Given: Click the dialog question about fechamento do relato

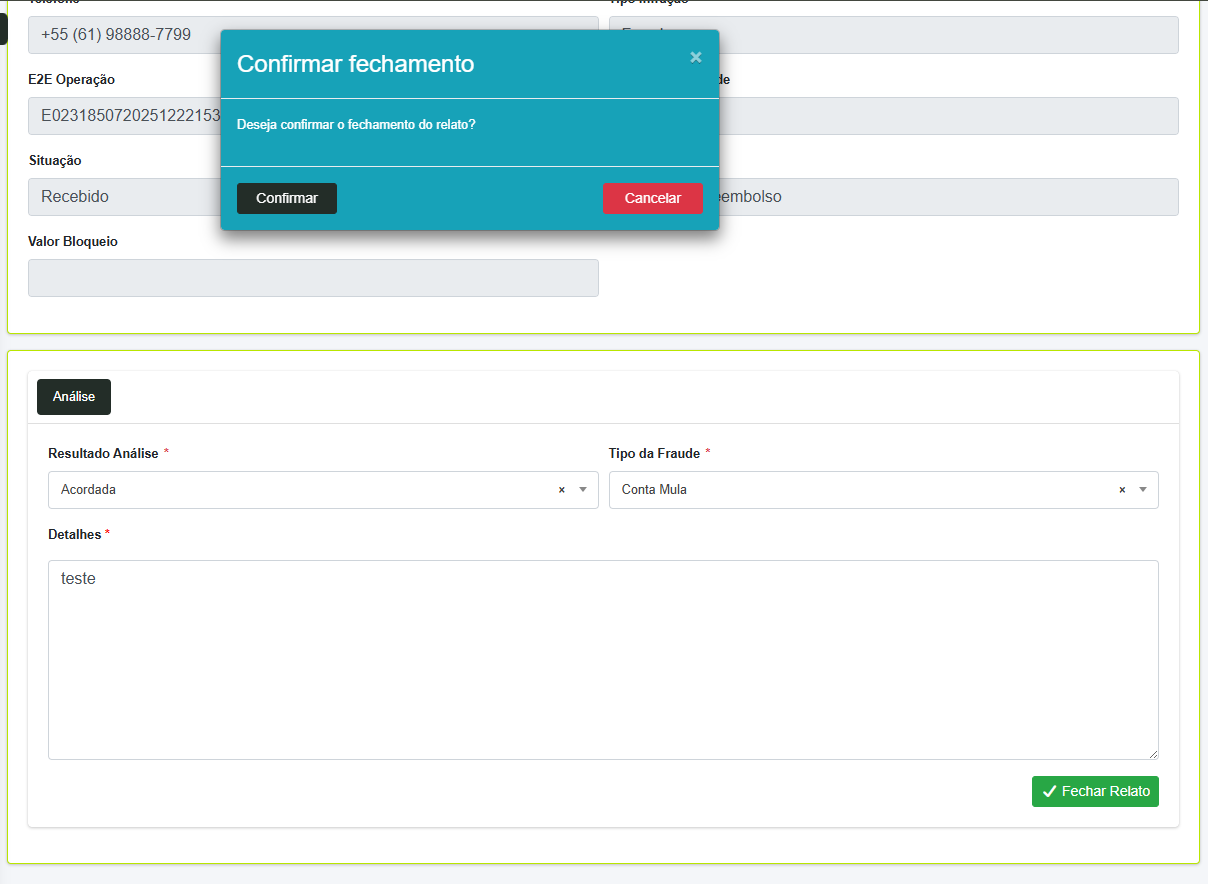Looking at the screenshot, I should coord(356,125).
